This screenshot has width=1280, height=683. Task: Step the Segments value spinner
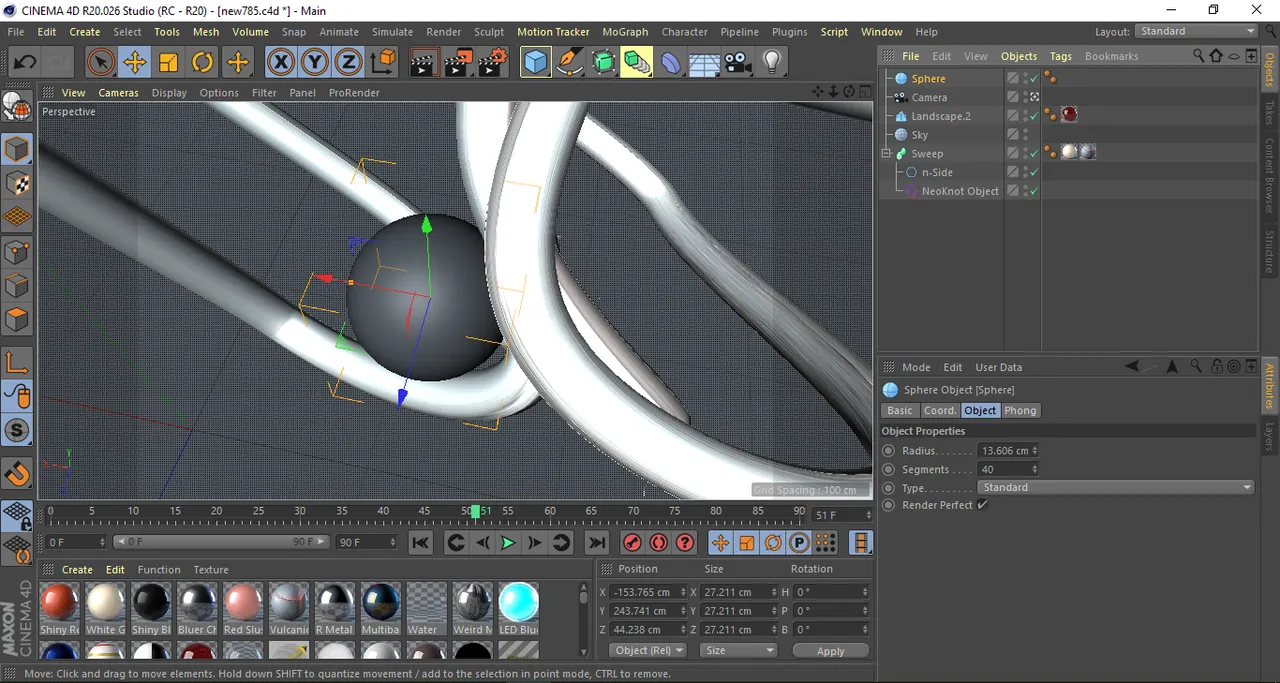click(1034, 469)
